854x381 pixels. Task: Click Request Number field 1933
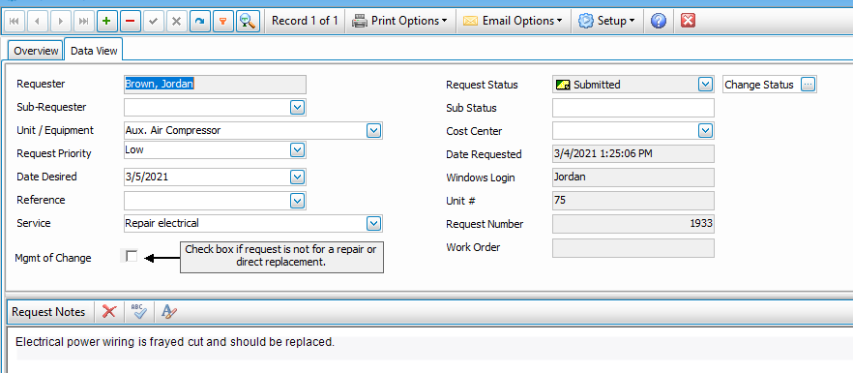pos(633,224)
